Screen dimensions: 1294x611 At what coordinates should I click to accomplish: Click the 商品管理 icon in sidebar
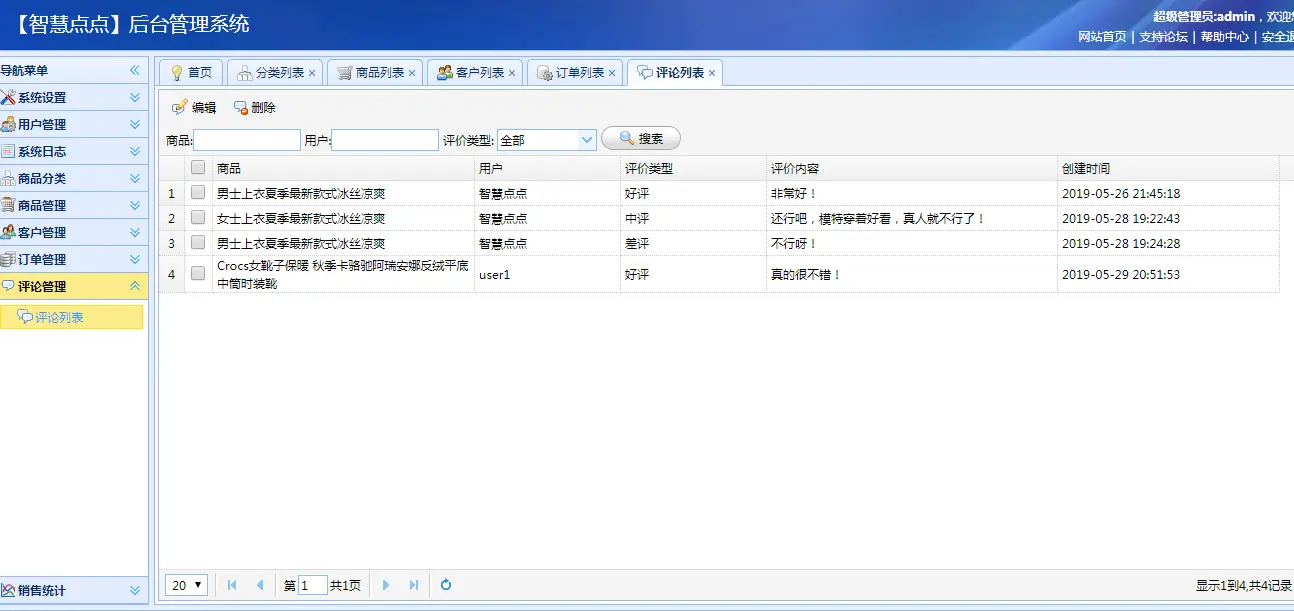coord(8,205)
